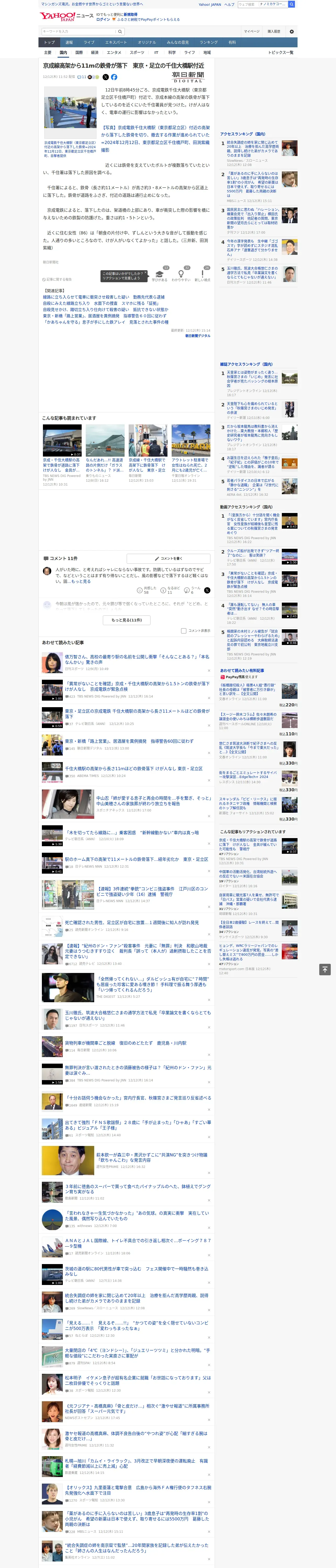The width and height of the screenshot is (336, 1568).
Task: Click the scroll-to-top arrow button
Action: pos(325,969)
